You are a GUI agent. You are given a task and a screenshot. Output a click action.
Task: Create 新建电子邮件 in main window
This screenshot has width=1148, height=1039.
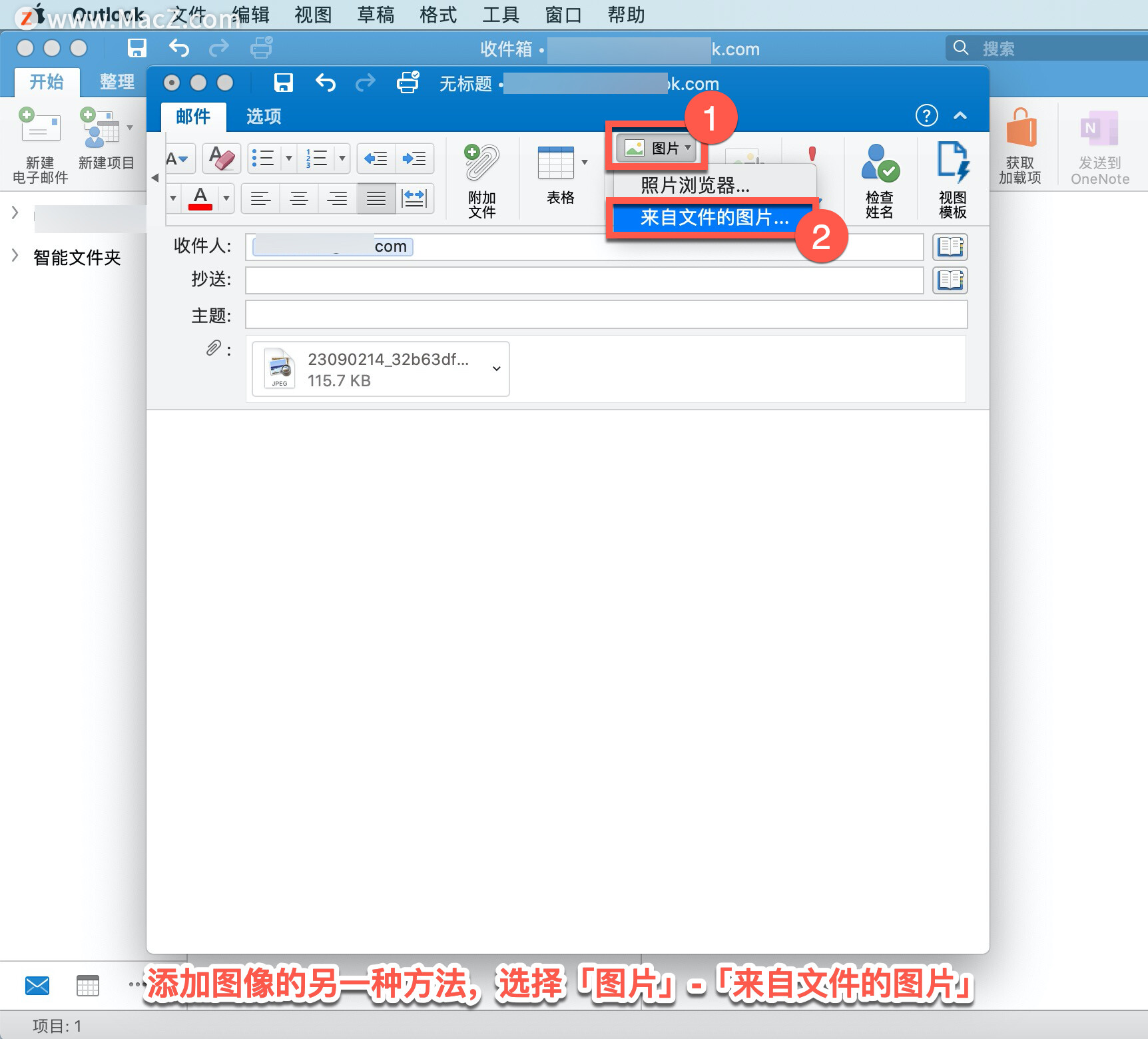coord(40,145)
